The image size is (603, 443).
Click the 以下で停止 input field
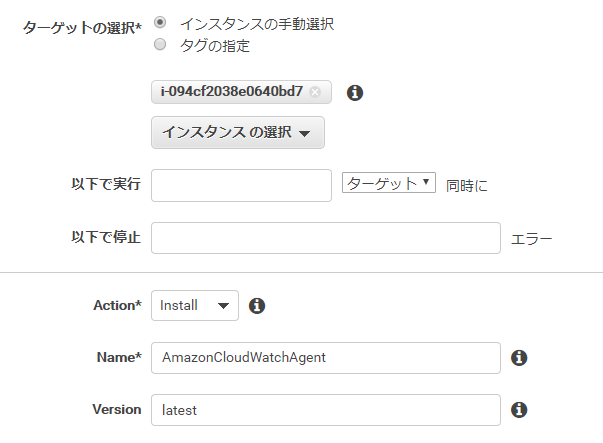pyautogui.click(x=326, y=238)
